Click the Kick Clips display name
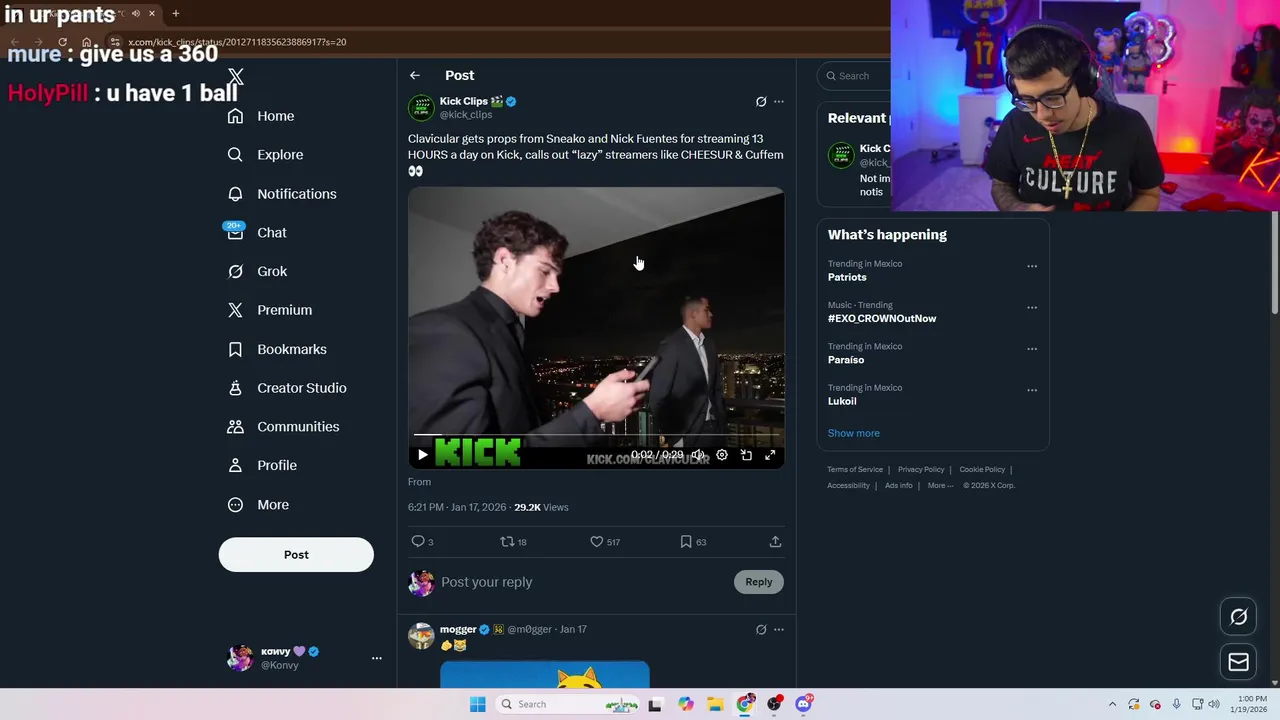Image resolution: width=1280 pixels, height=720 pixels. [464, 101]
